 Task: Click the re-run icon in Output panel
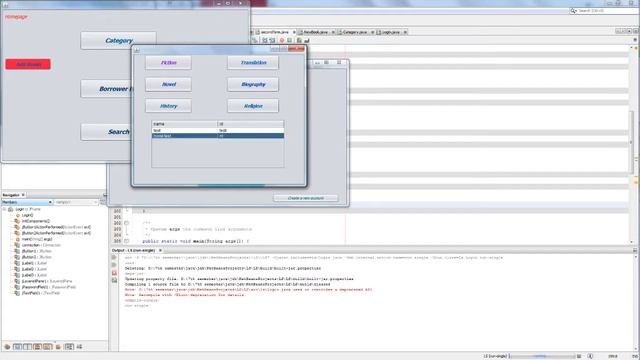pyautogui.click(x=114, y=258)
